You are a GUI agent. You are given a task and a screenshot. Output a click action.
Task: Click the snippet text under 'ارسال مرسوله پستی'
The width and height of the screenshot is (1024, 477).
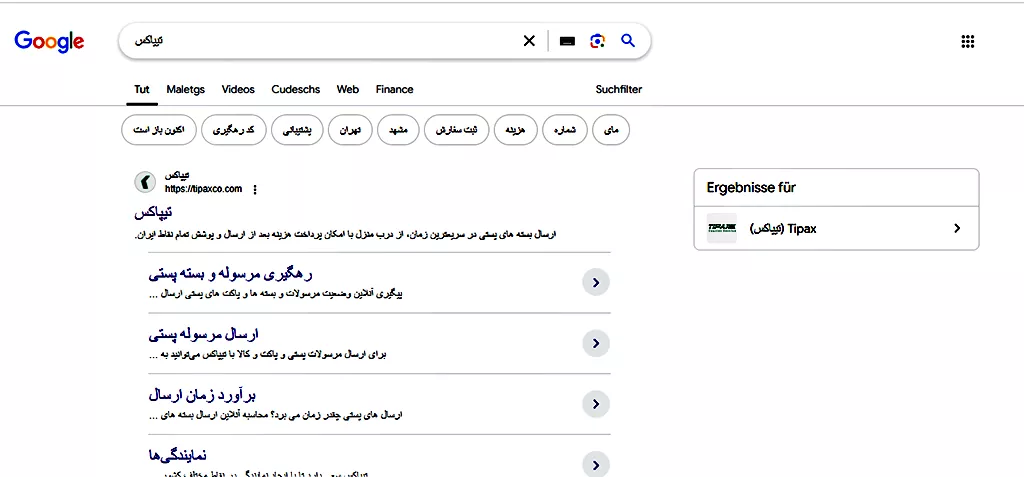tap(268, 355)
